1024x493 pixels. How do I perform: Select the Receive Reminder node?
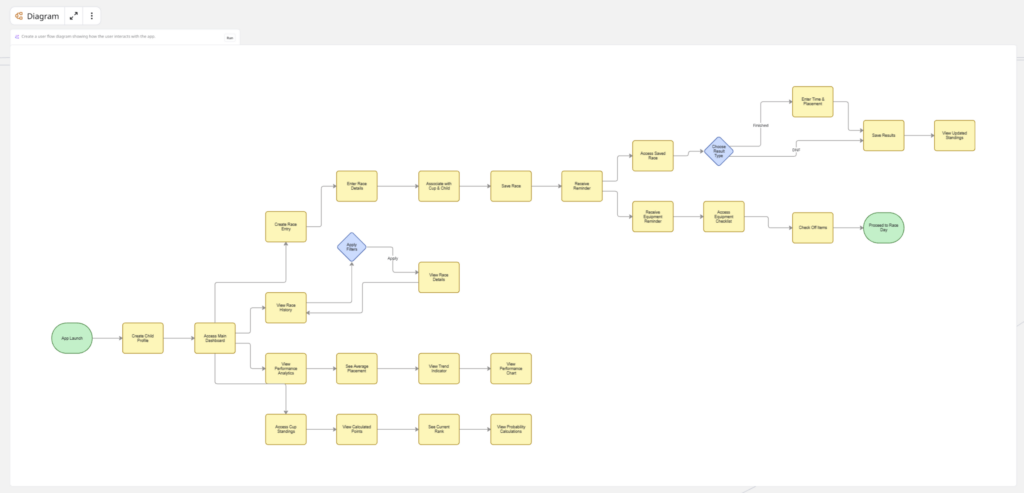(581, 185)
